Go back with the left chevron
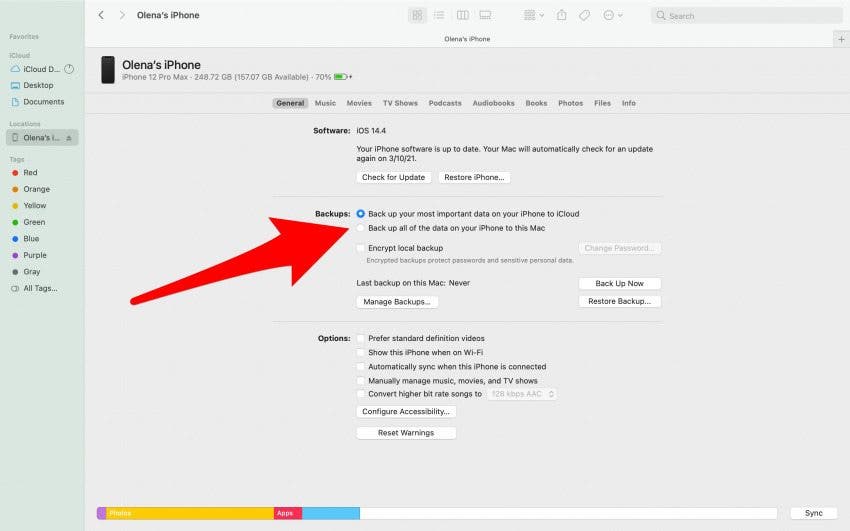The width and height of the screenshot is (850, 531). [101, 15]
